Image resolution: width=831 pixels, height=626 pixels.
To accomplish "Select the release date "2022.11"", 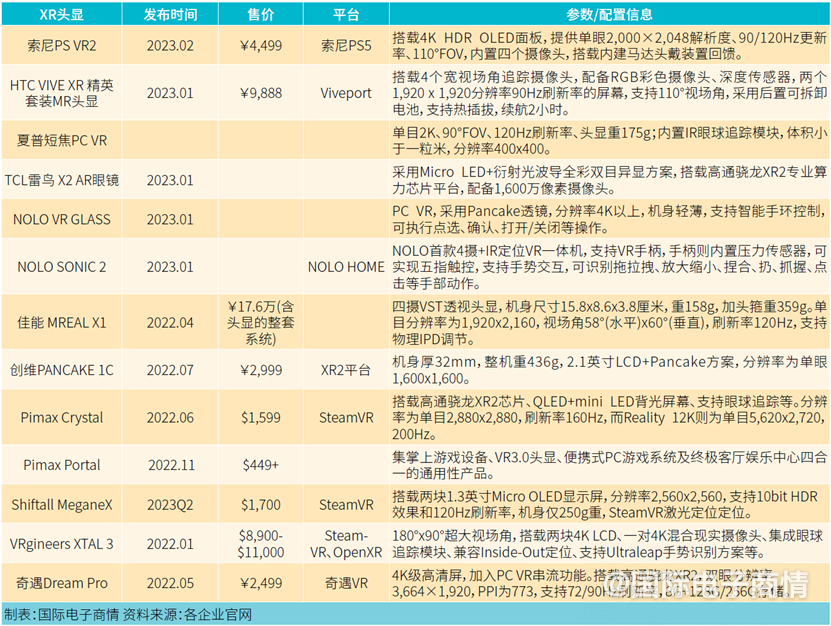I will [x=171, y=465].
